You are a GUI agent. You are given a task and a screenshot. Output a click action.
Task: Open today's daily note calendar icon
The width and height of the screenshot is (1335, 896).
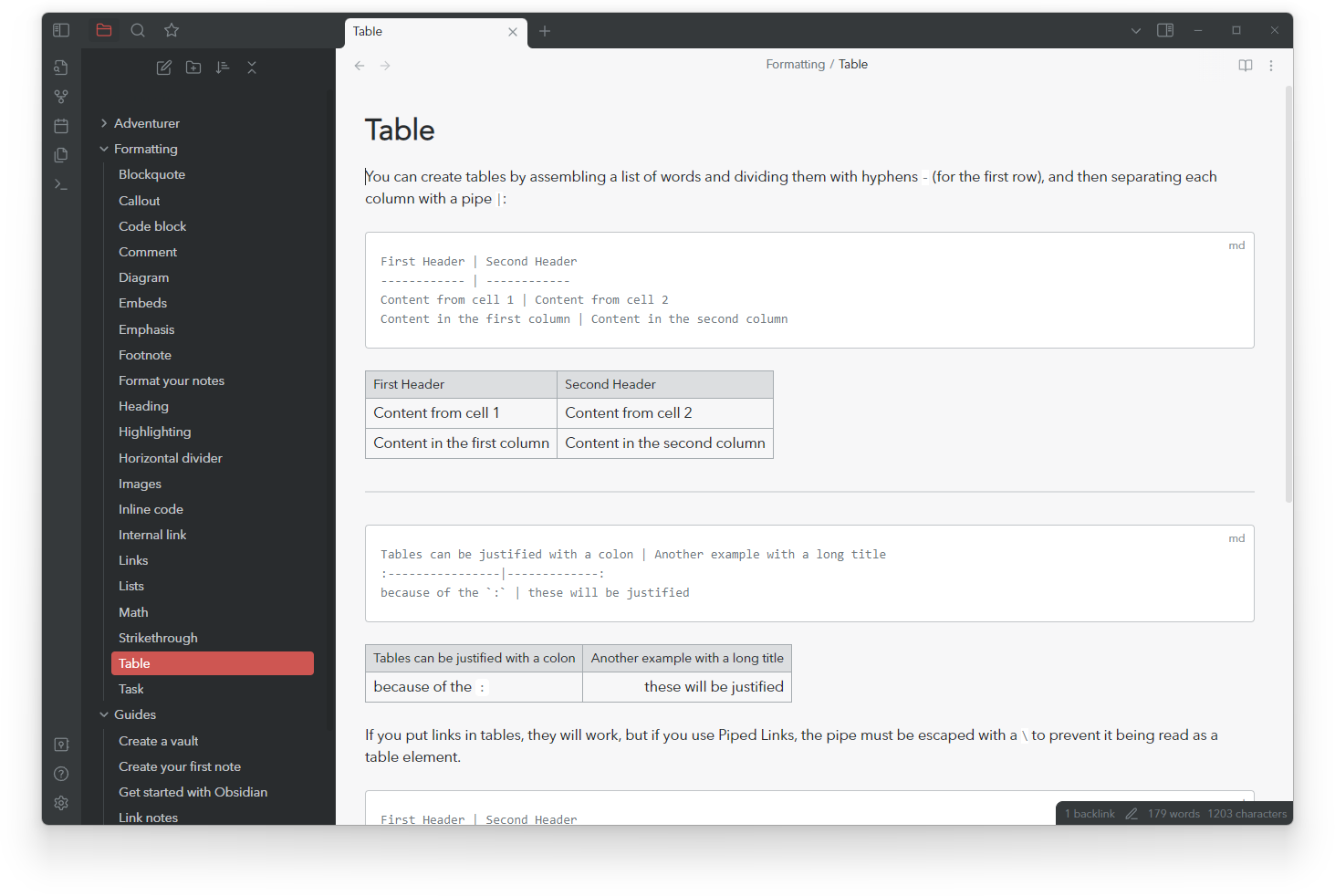point(61,126)
